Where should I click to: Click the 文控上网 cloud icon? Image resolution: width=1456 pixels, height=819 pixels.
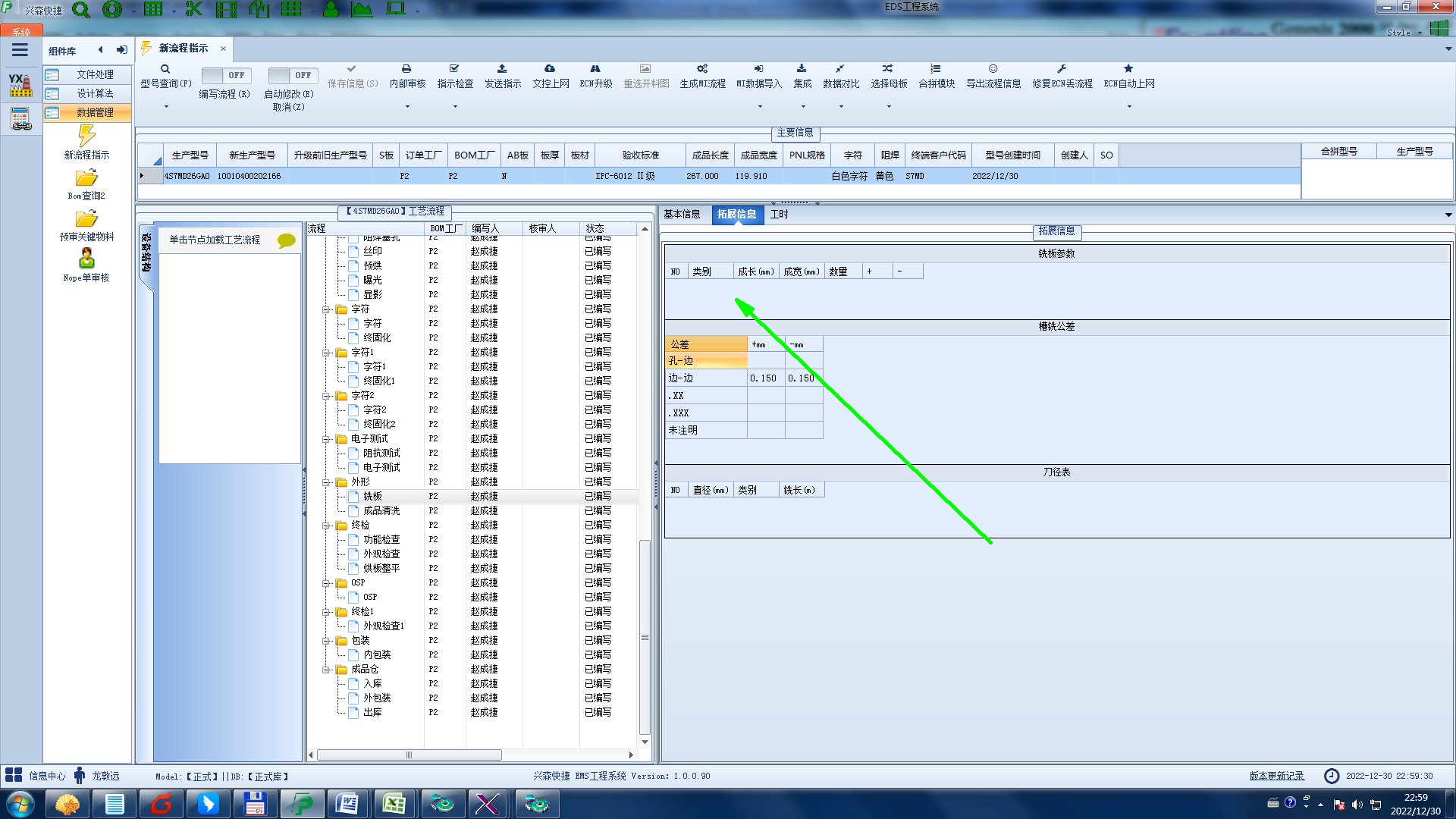click(550, 69)
